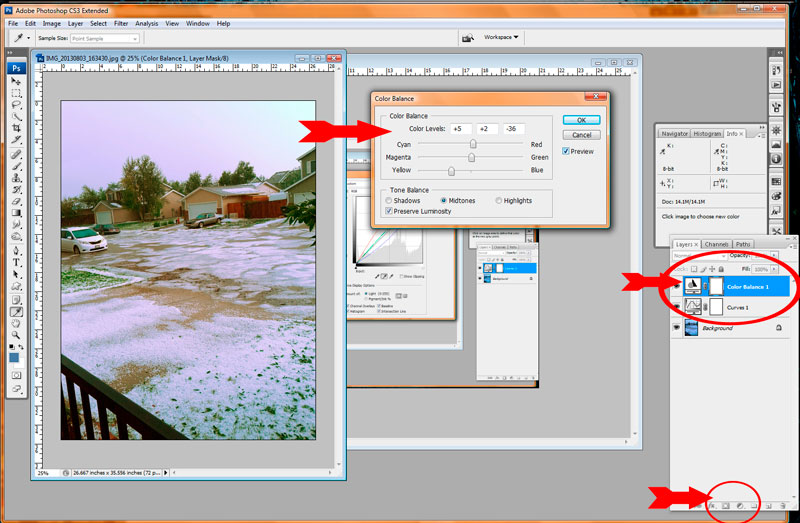Image resolution: width=800 pixels, height=523 pixels.
Task: Select the Dodge tool
Action: 16,236
